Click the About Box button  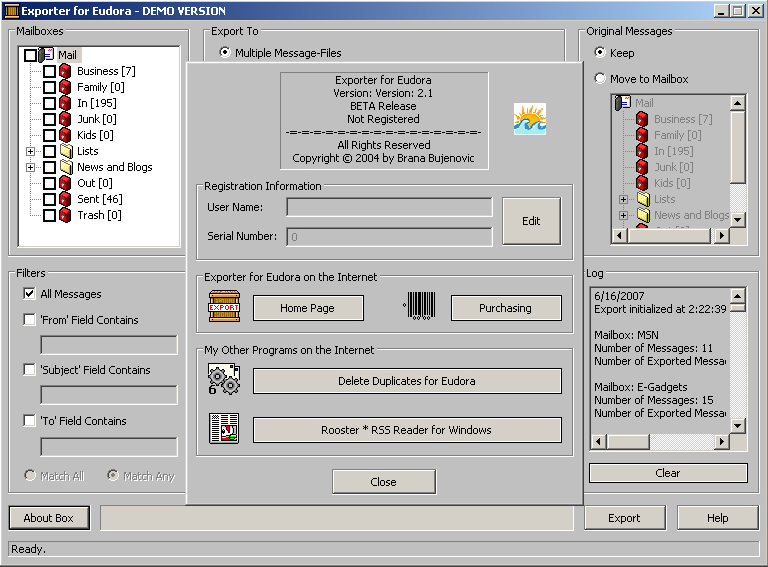coord(49,518)
